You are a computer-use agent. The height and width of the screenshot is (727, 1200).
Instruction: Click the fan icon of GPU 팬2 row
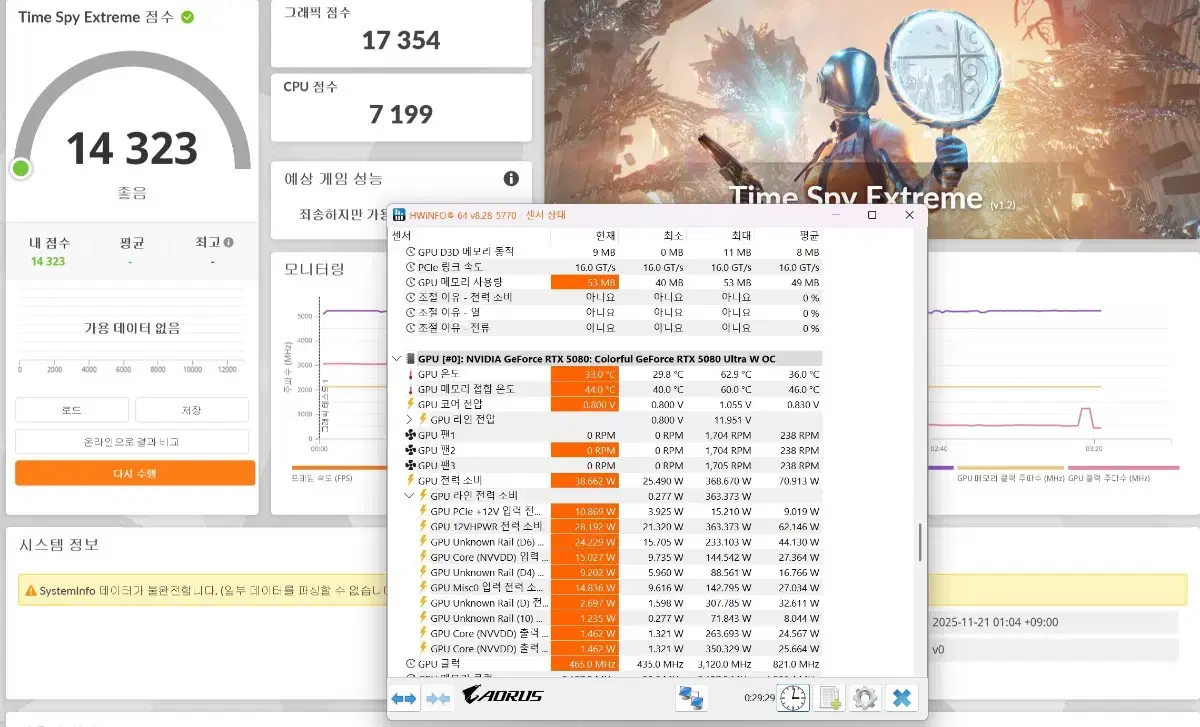pos(410,450)
